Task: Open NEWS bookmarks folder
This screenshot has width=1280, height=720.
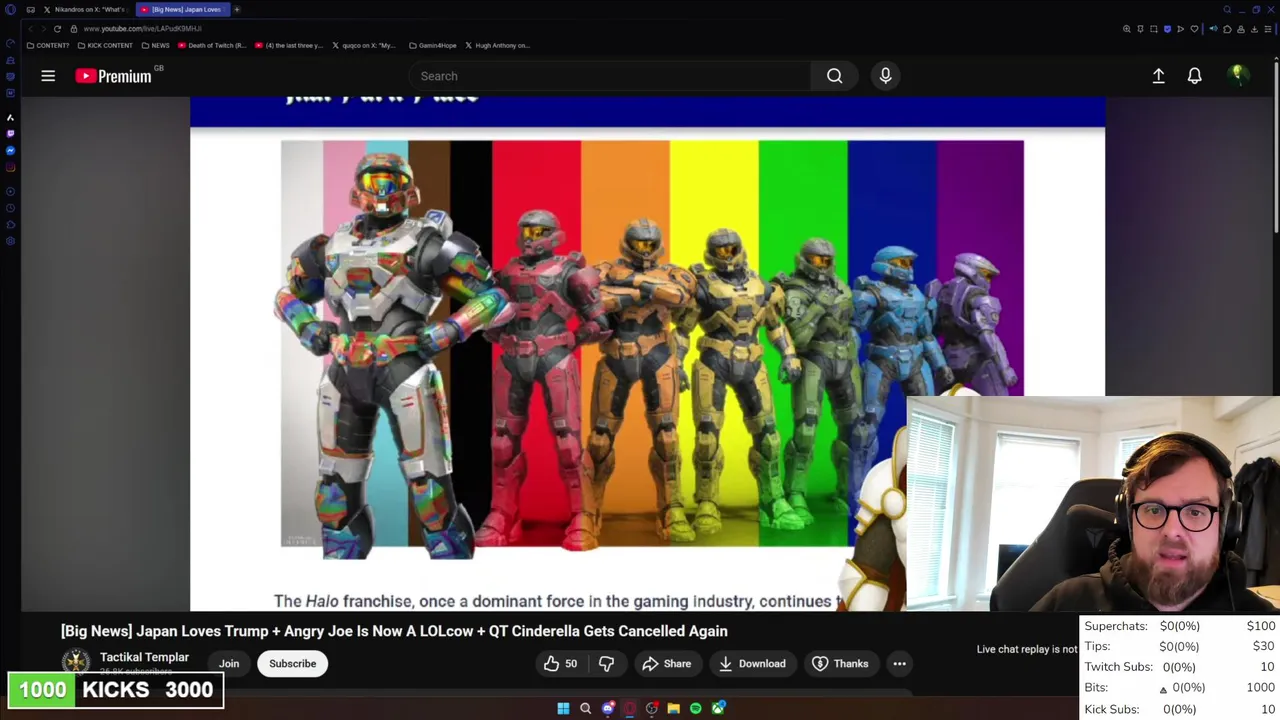Action: click(x=156, y=45)
